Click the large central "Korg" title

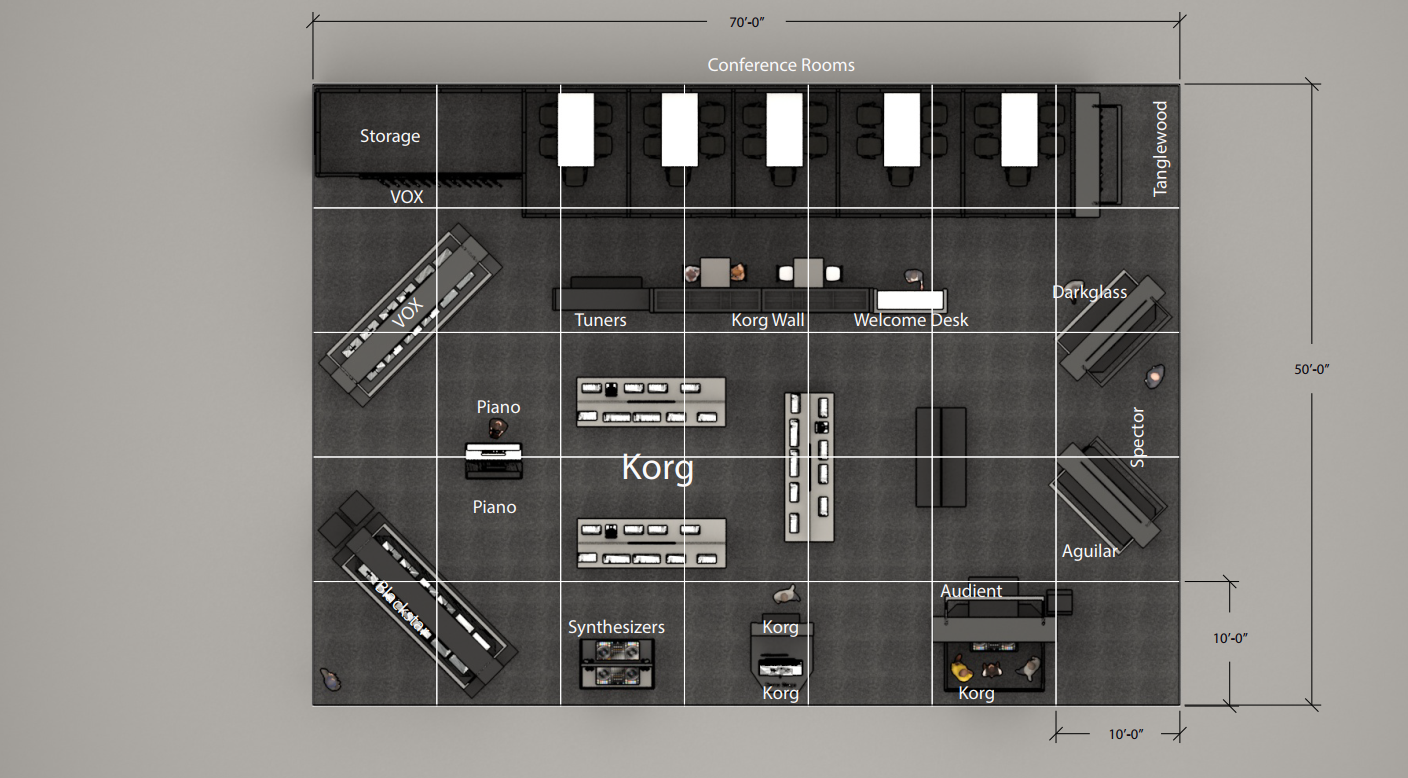(x=657, y=467)
